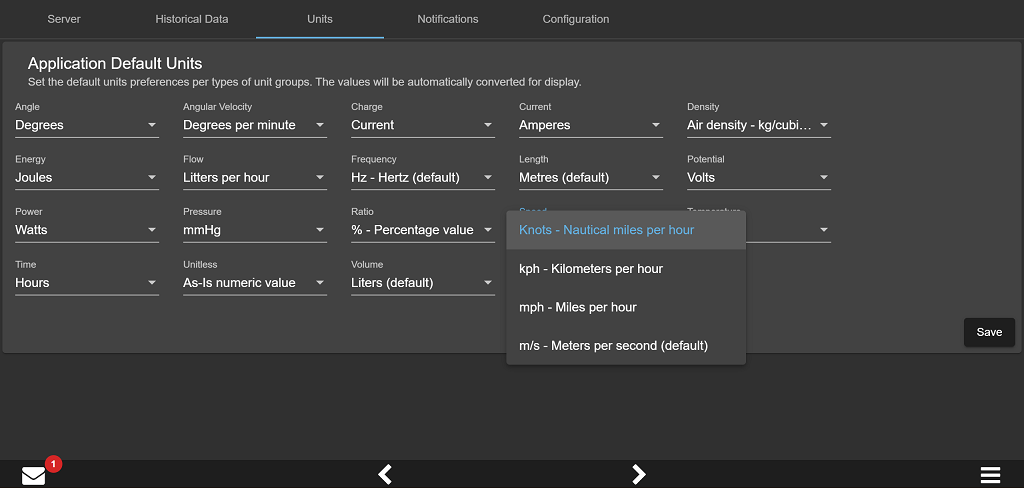Open the Historical Data tab
The width and height of the screenshot is (1024, 488).
point(192,19)
